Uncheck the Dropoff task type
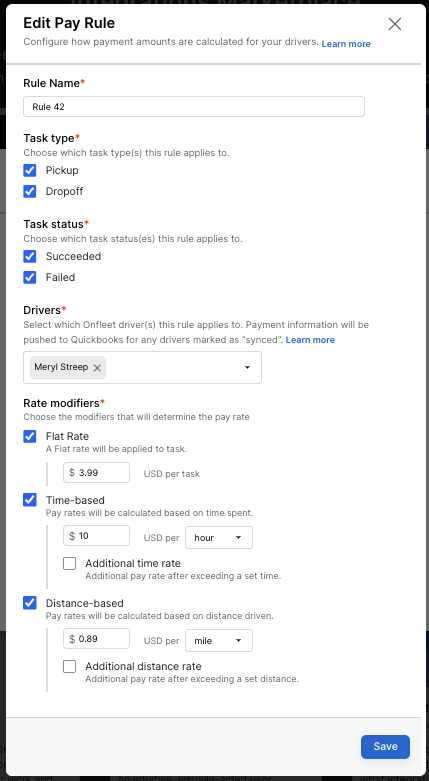The width and height of the screenshot is (429, 781). (30, 191)
